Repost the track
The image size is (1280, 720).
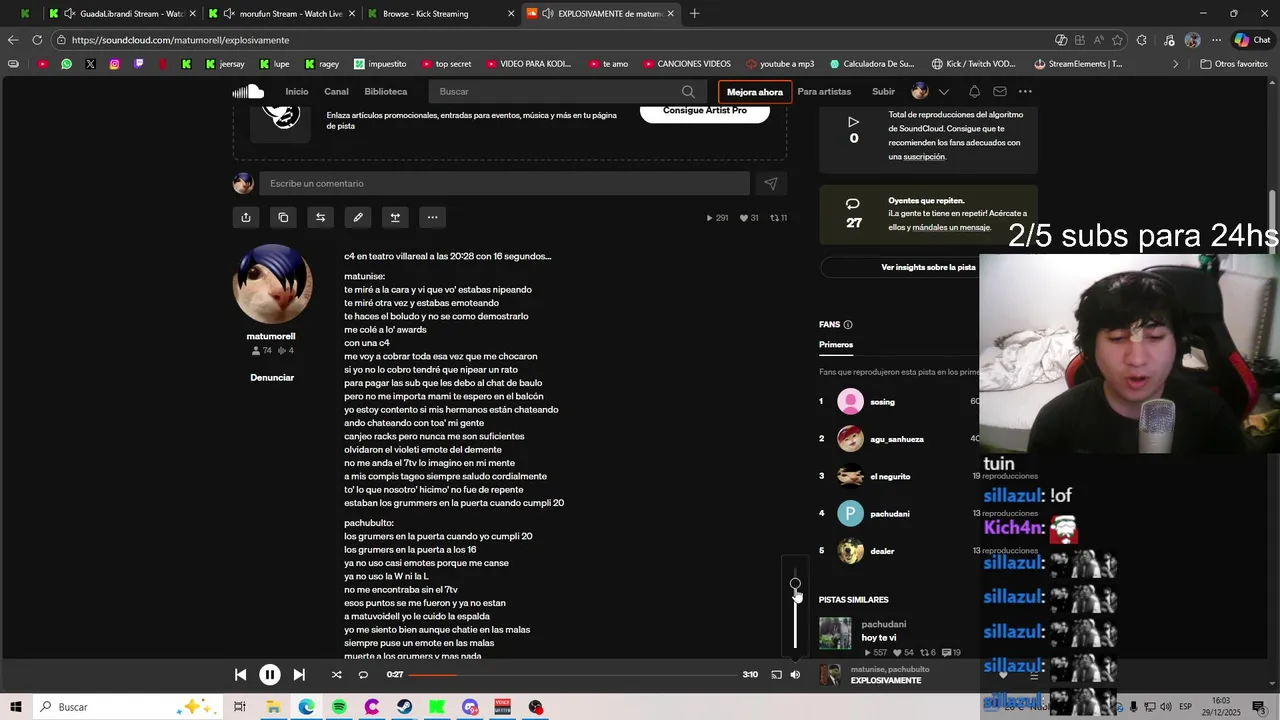pos(320,217)
